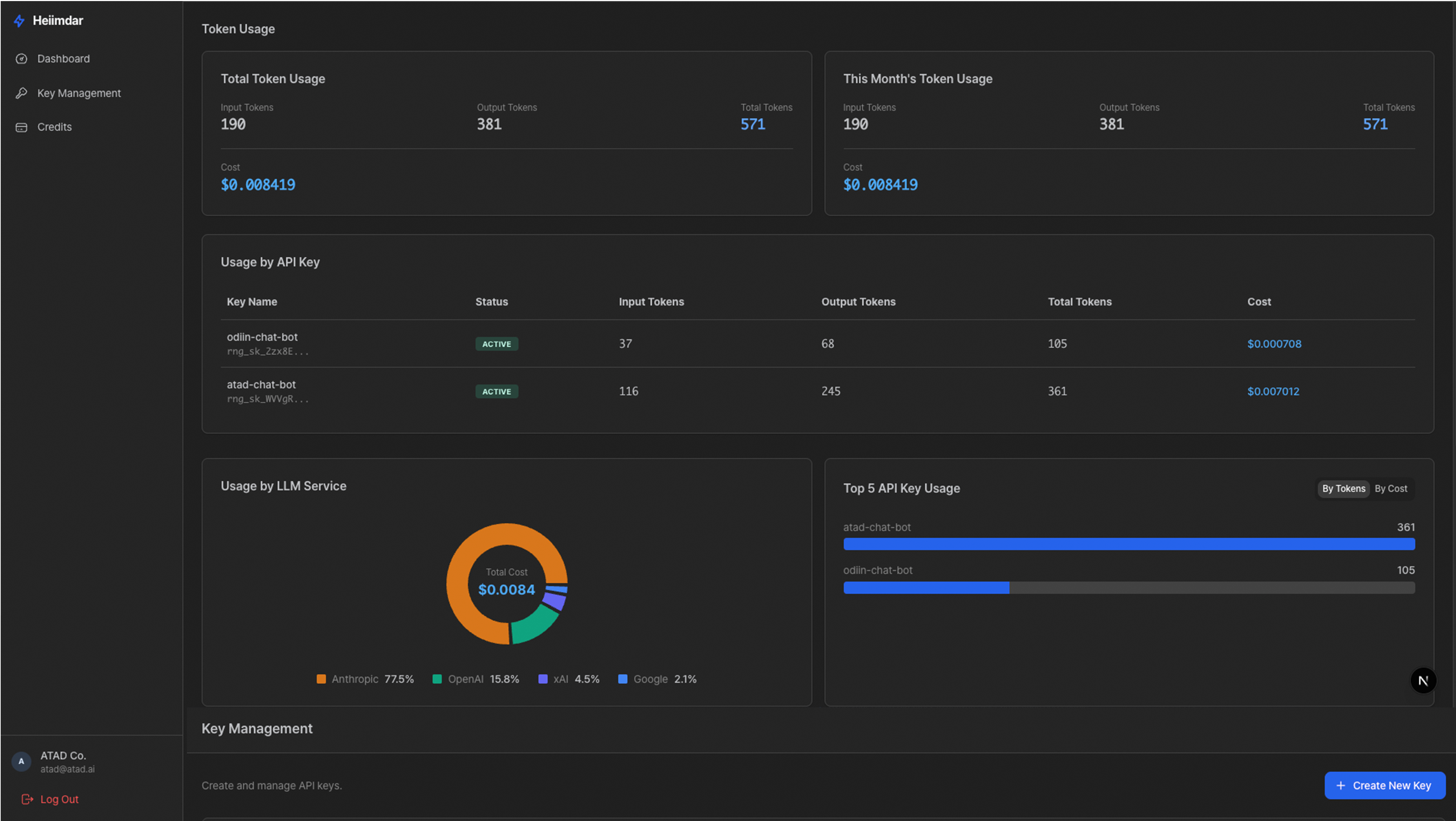This screenshot has width=1456, height=821.
Task: Click ACTIVE badge for odiin-chat-bot
Action: (x=496, y=344)
